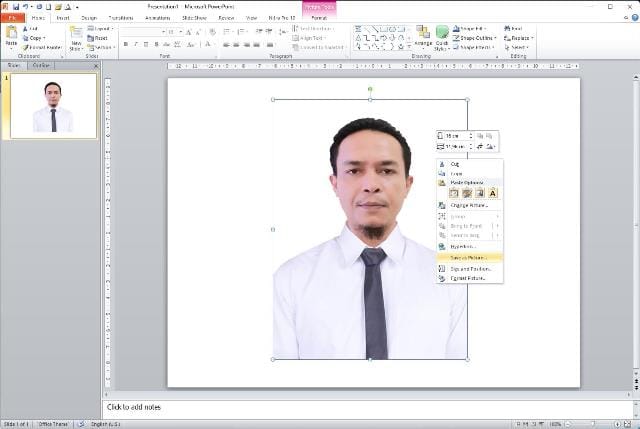Screen dimensions: 640x429
Task: Choose Cut from the context menu
Action: point(455,164)
